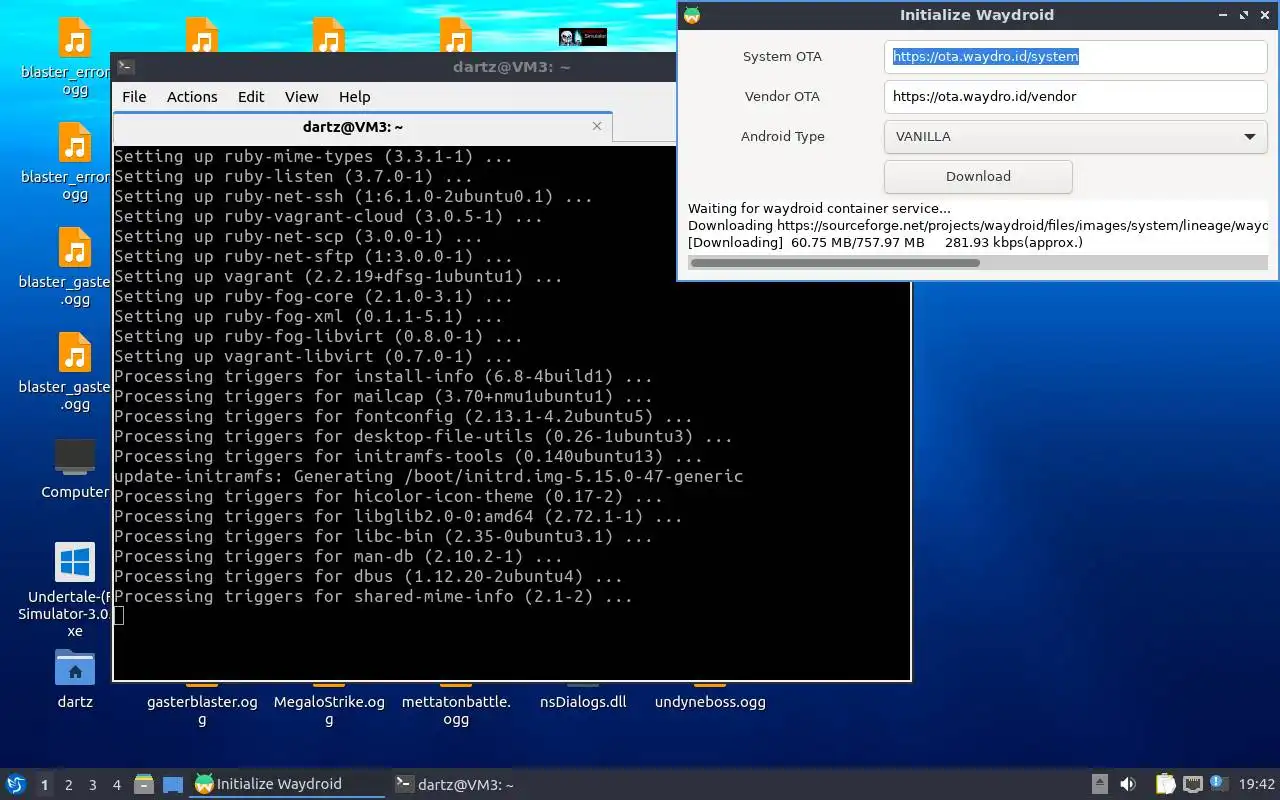Click the Vendor OTA URL field
This screenshot has width=1280, height=800.
(x=1076, y=97)
